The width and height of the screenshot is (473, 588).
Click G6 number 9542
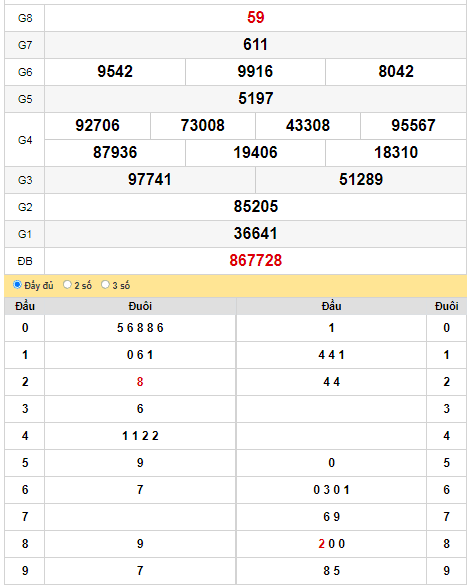pyautogui.click(x=115, y=72)
